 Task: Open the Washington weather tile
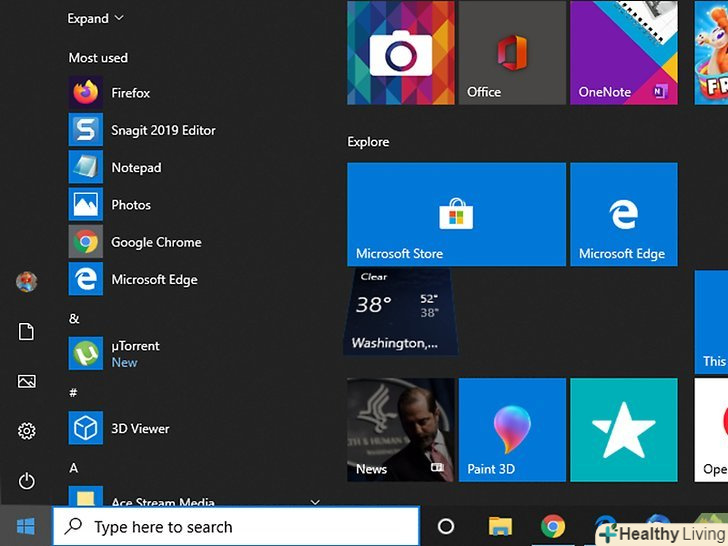(399, 311)
